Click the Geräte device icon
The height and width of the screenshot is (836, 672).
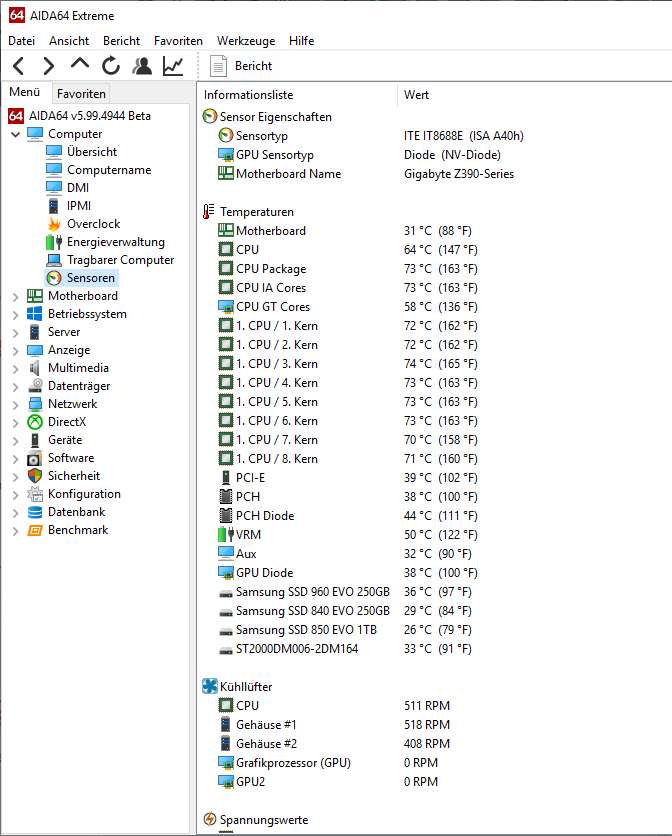(x=35, y=440)
